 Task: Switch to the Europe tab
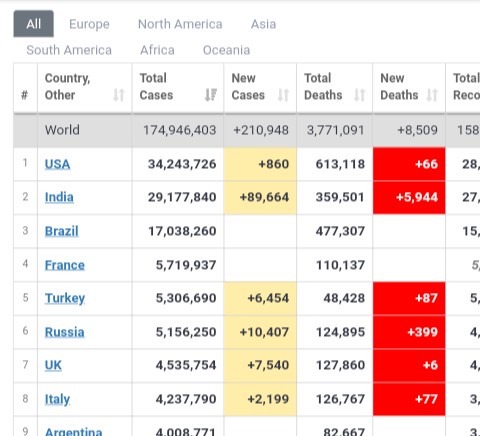coord(89,24)
